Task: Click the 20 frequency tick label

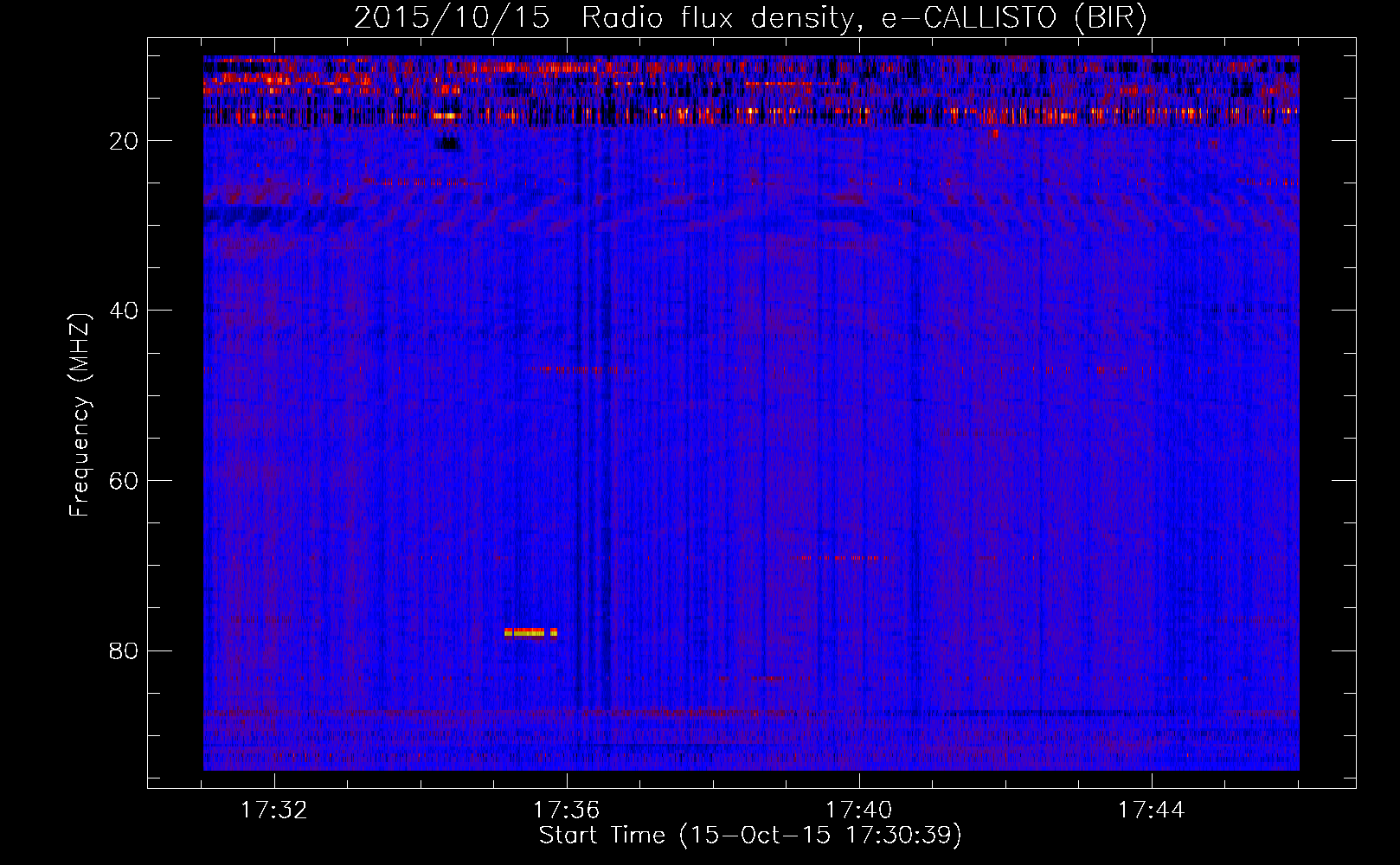Action: tap(125, 141)
